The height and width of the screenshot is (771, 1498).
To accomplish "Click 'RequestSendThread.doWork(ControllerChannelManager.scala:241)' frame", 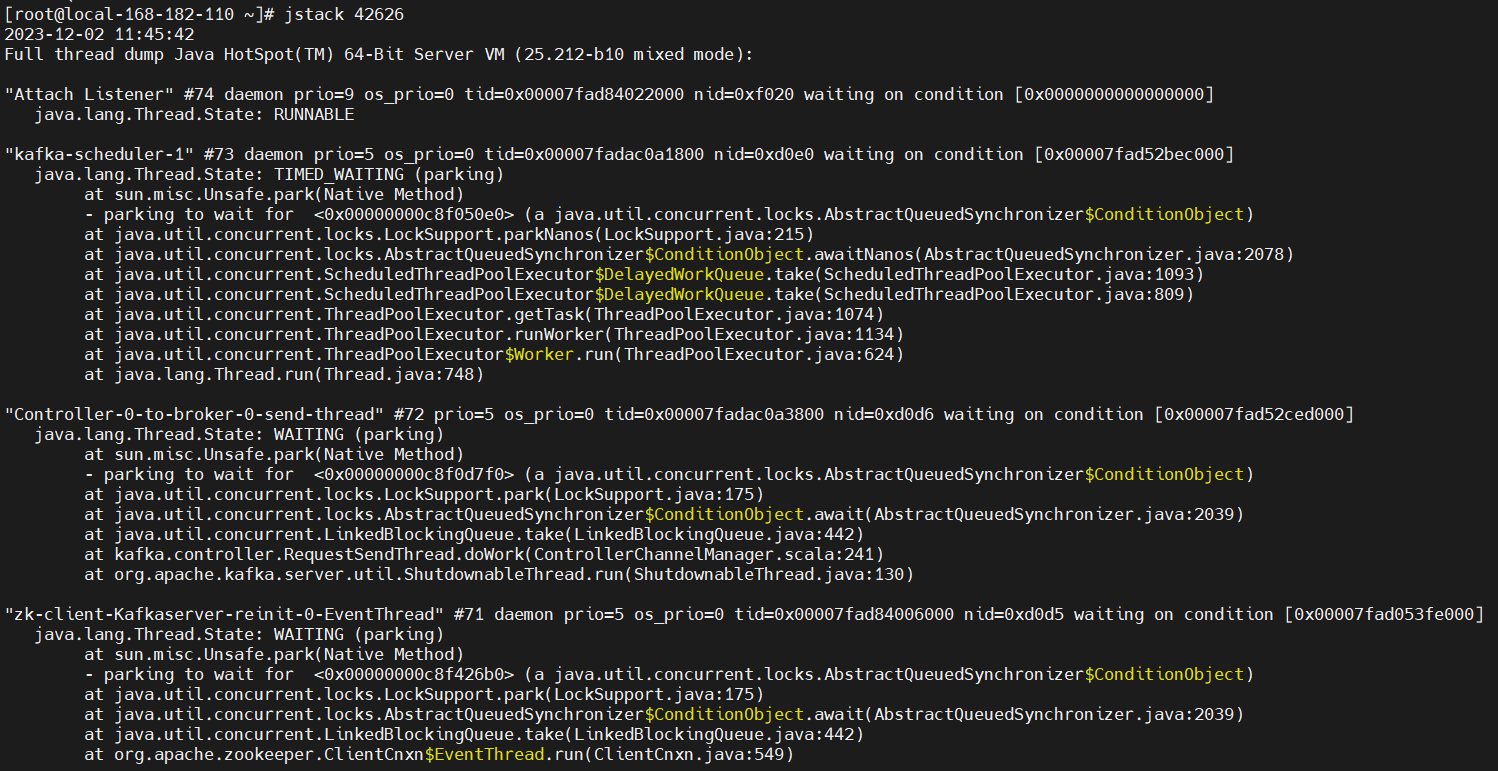I will [484, 554].
